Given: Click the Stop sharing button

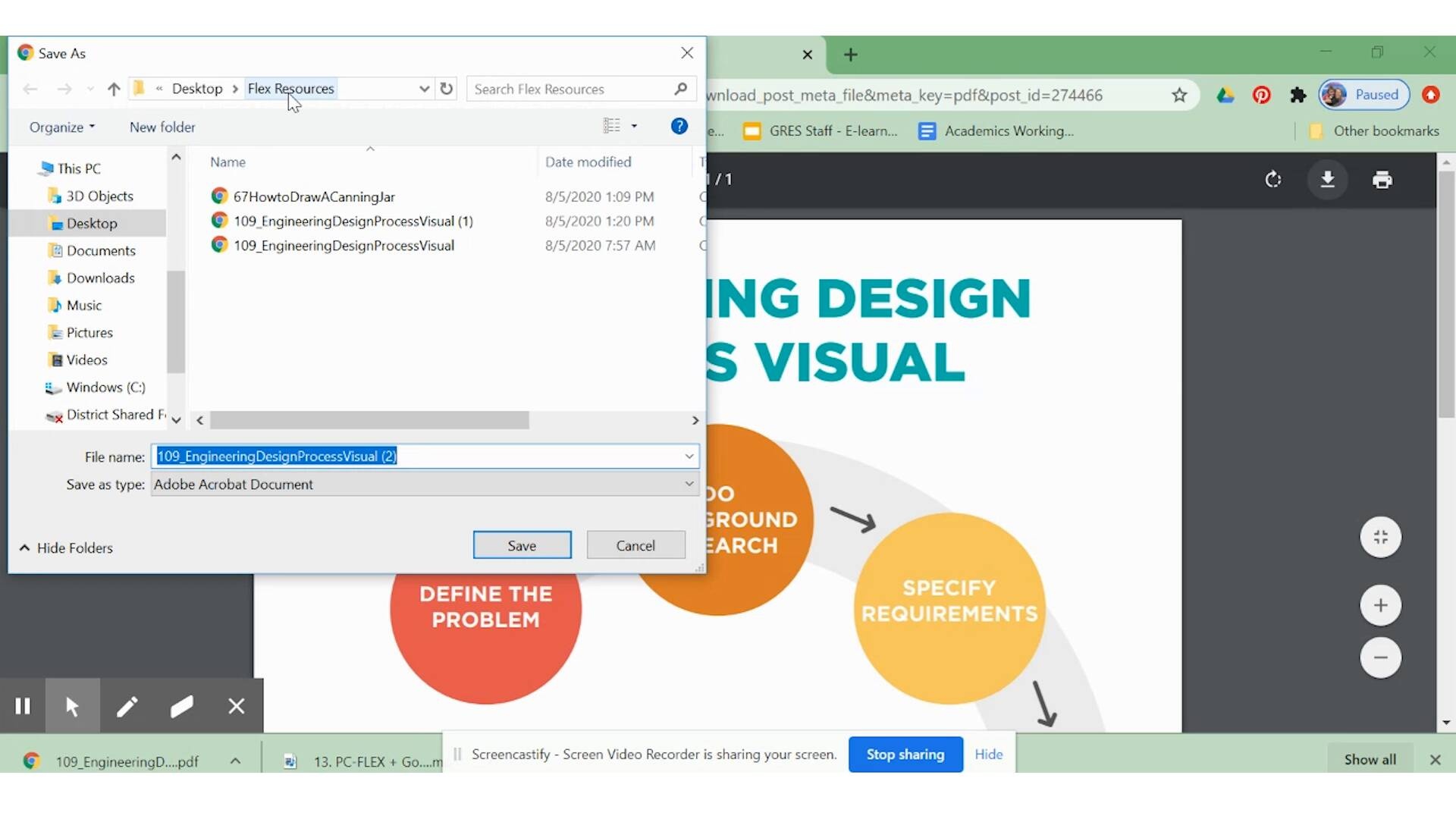Looking at the screenshot, I should click(x=905, y=754).
